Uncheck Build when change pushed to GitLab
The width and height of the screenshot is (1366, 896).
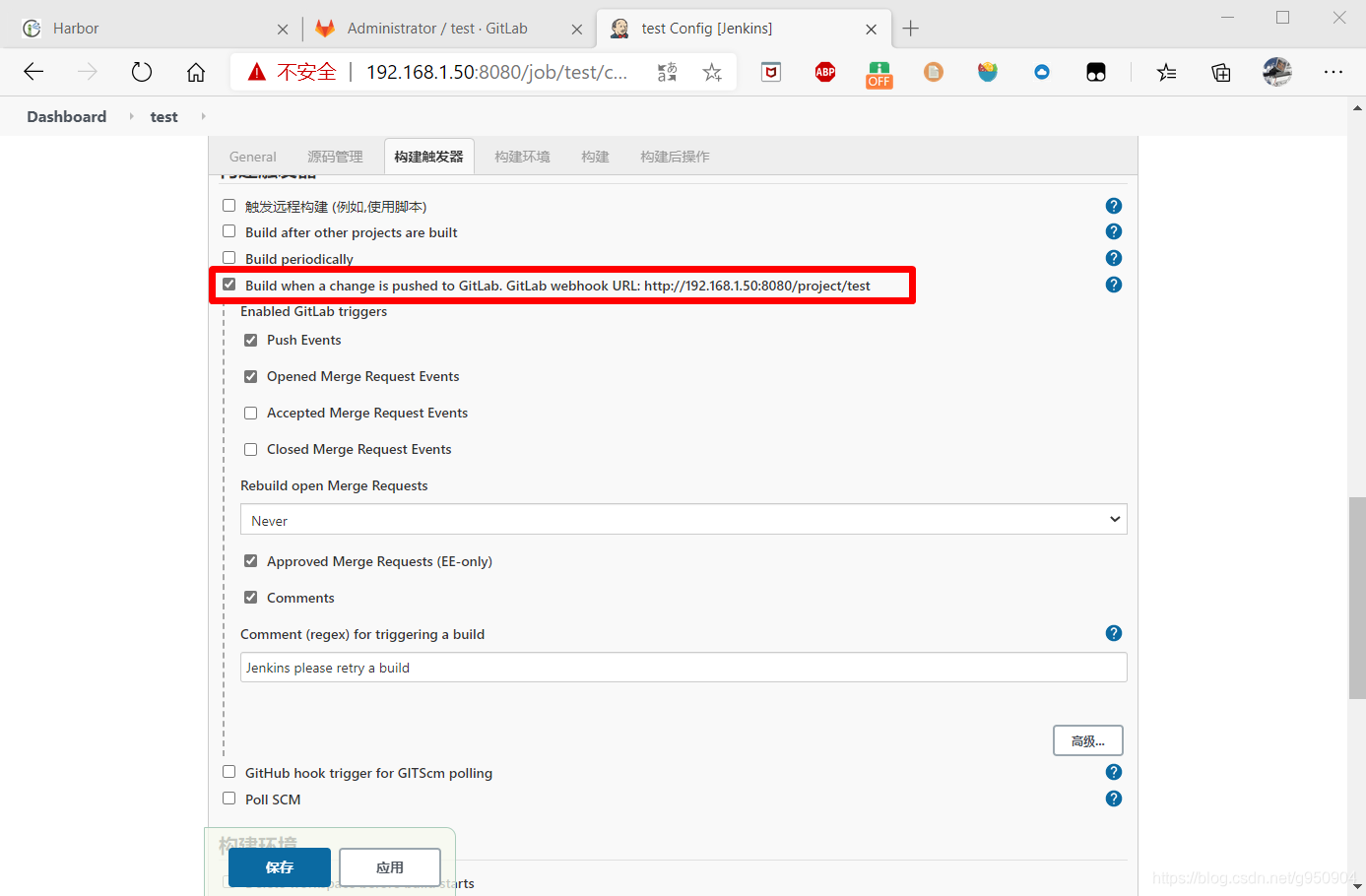[x=229, y=285]
